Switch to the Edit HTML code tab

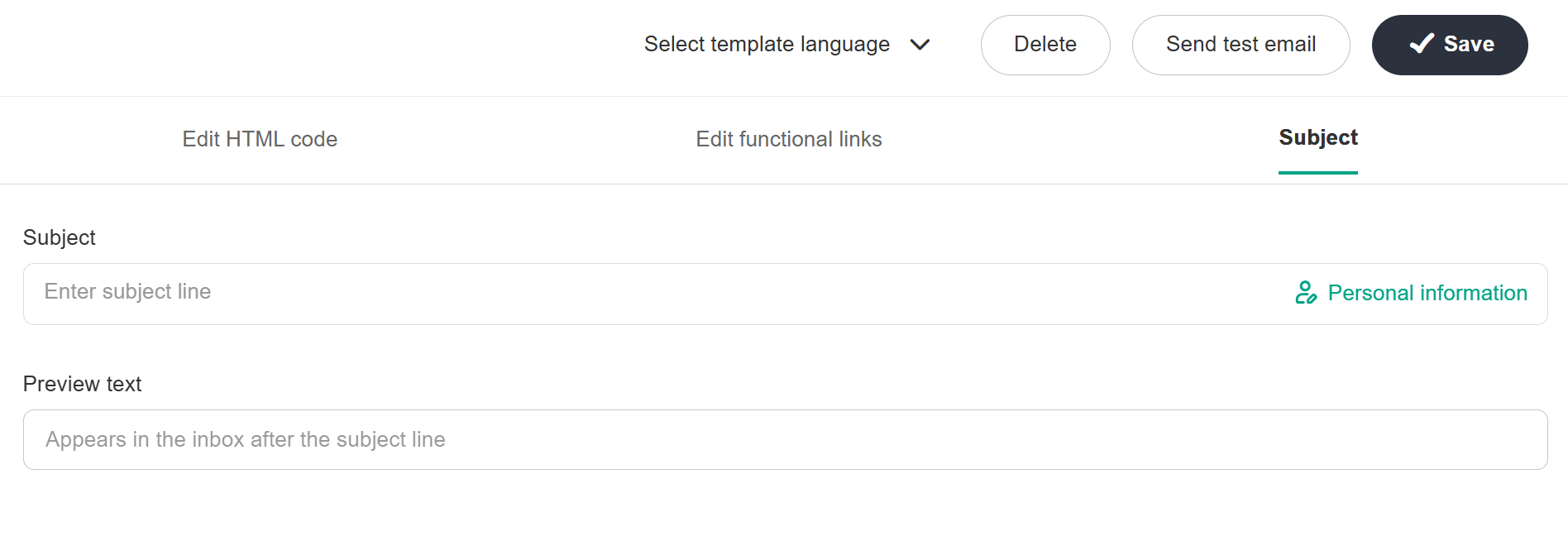click(260, 139)
